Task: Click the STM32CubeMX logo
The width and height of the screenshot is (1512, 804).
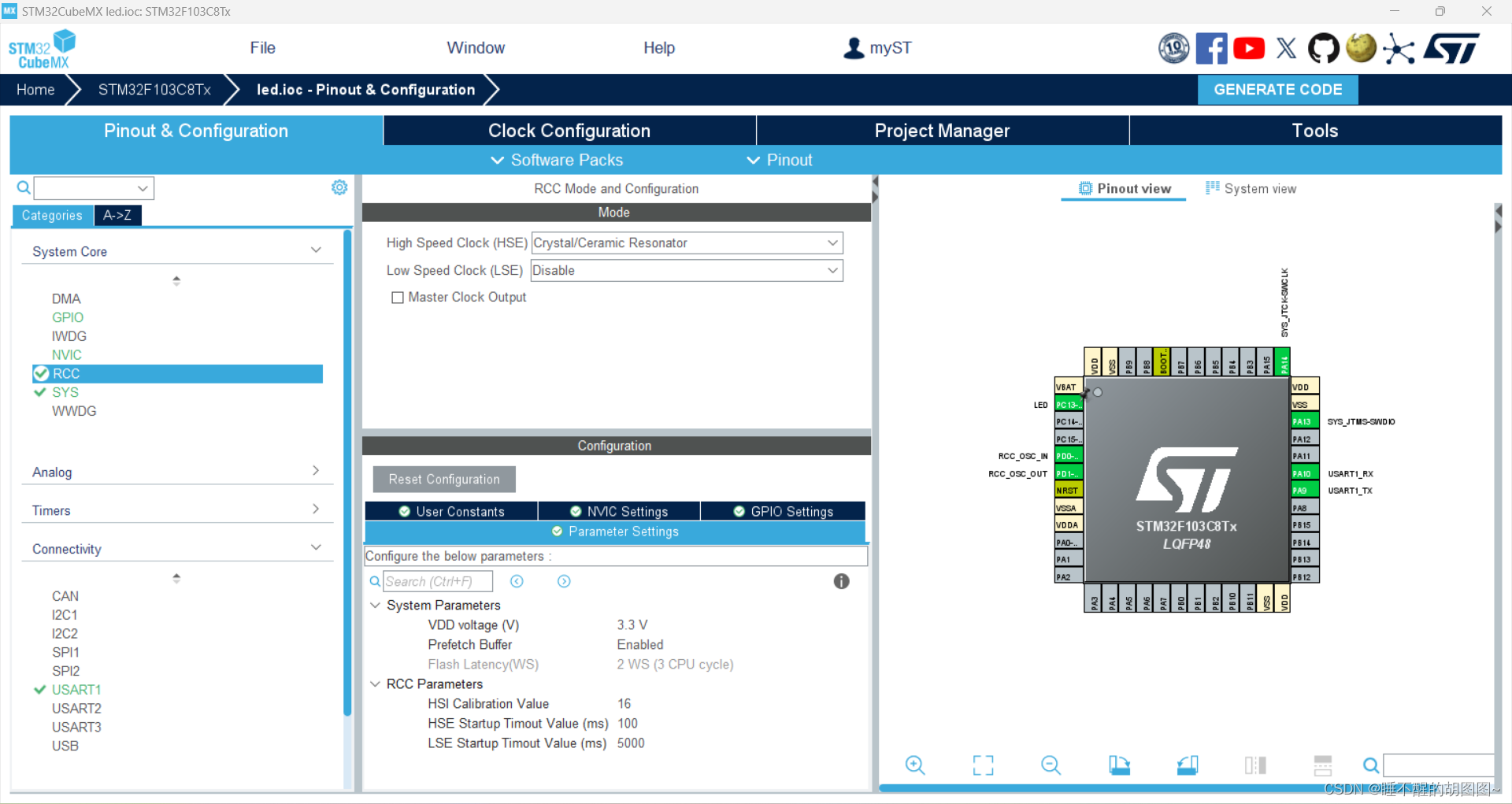Action: tap(42, 49)
